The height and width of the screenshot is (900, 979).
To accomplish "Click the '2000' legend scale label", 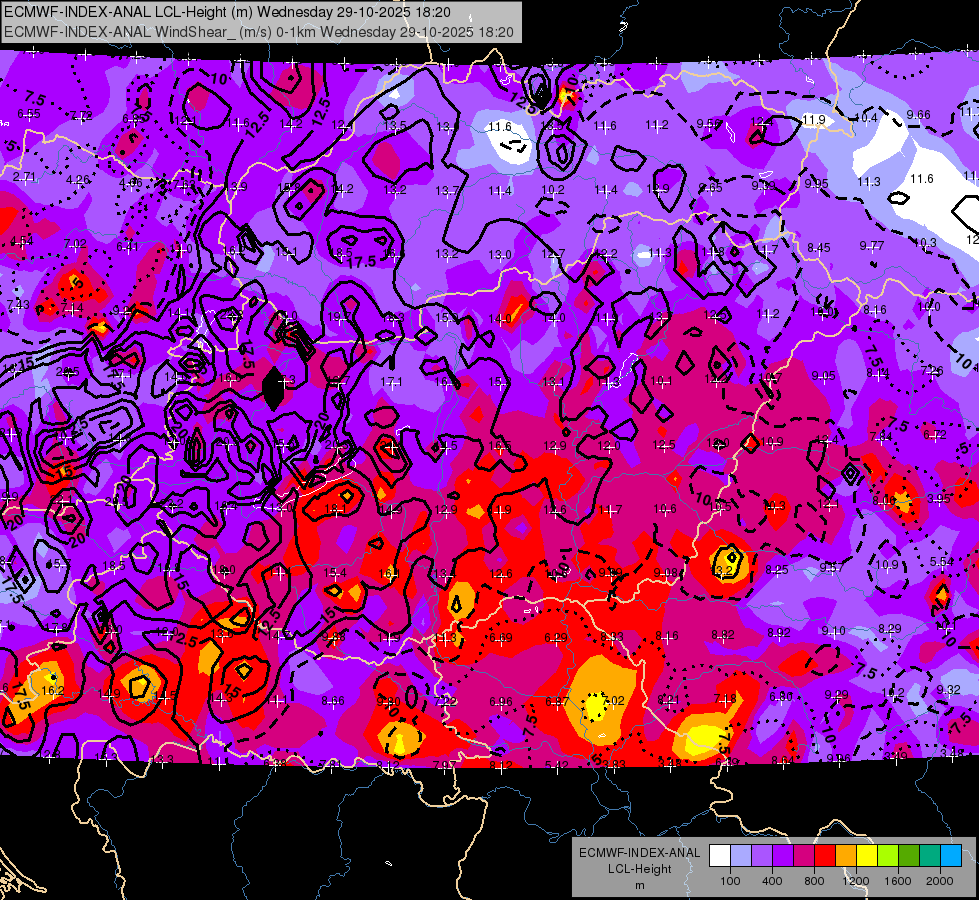I will pos(940,881).
